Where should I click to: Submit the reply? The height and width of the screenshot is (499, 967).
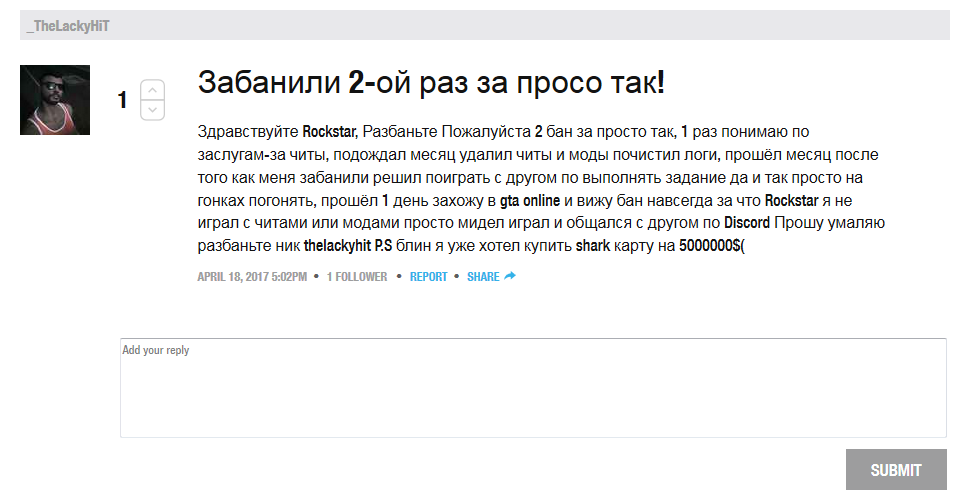(x=895, y=470)
